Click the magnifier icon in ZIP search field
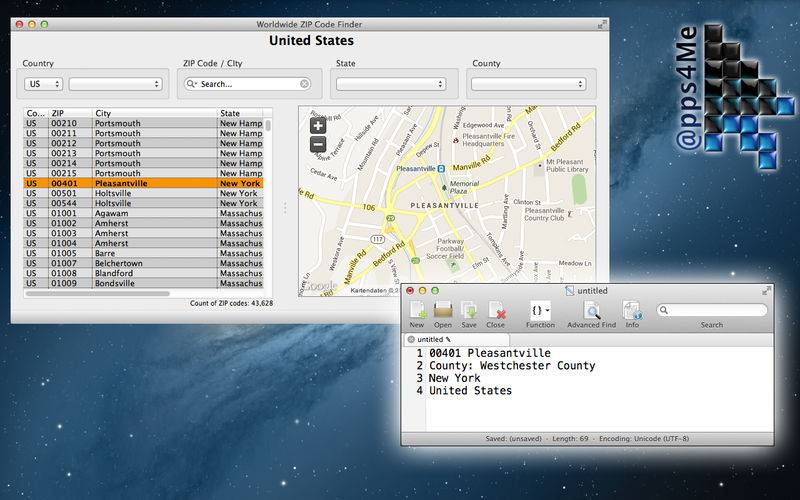This screenshot has width=800, height=500. pos(191,84)
